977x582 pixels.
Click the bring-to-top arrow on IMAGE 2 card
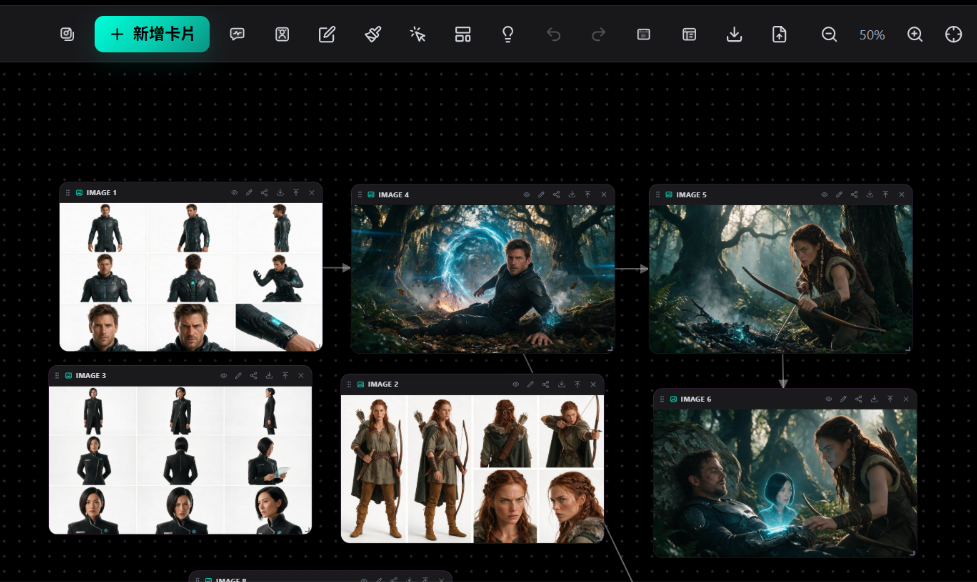click(x=578, y=384)
